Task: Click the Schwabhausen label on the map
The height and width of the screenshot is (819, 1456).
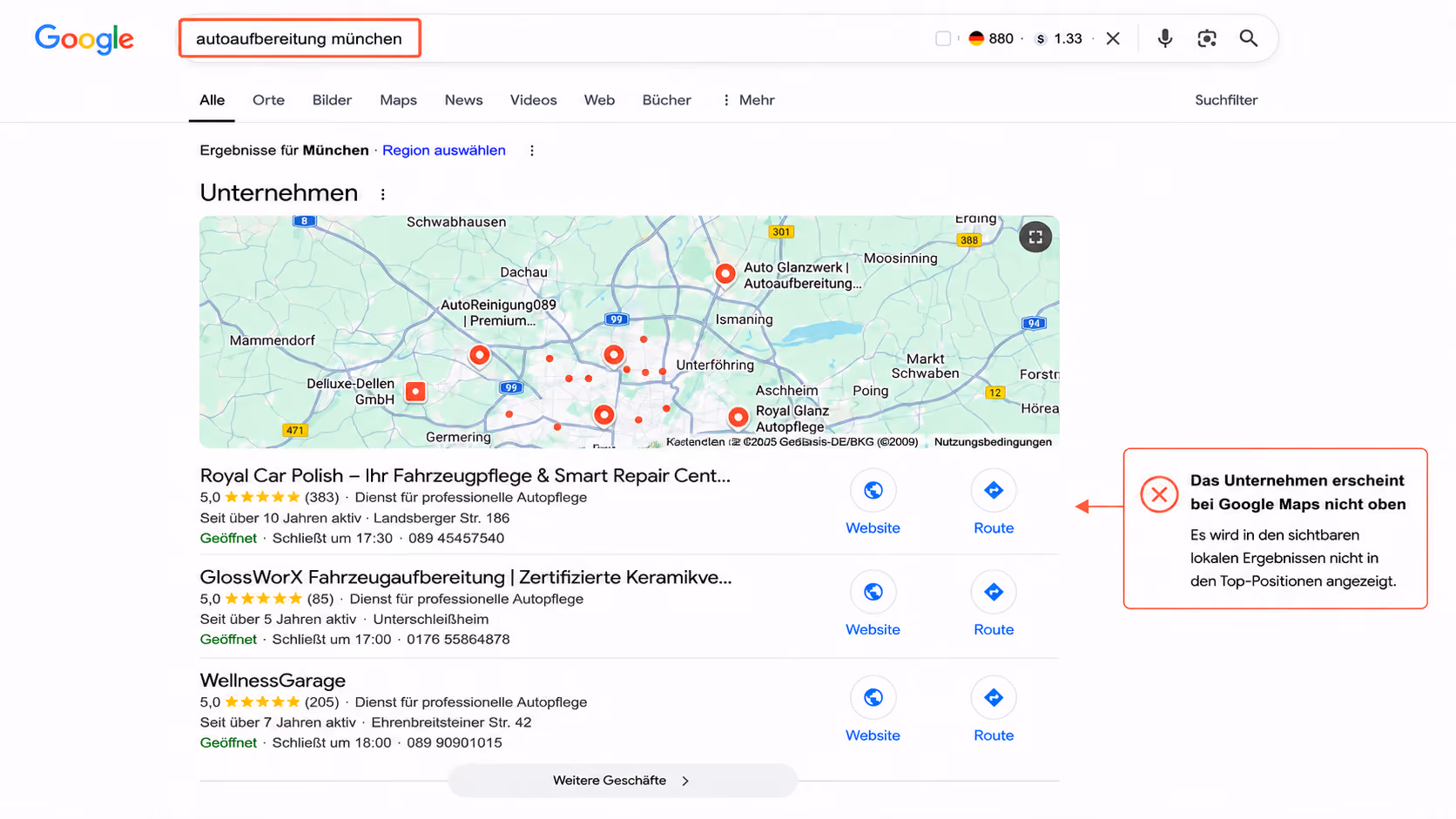Action: pos(456,222)
